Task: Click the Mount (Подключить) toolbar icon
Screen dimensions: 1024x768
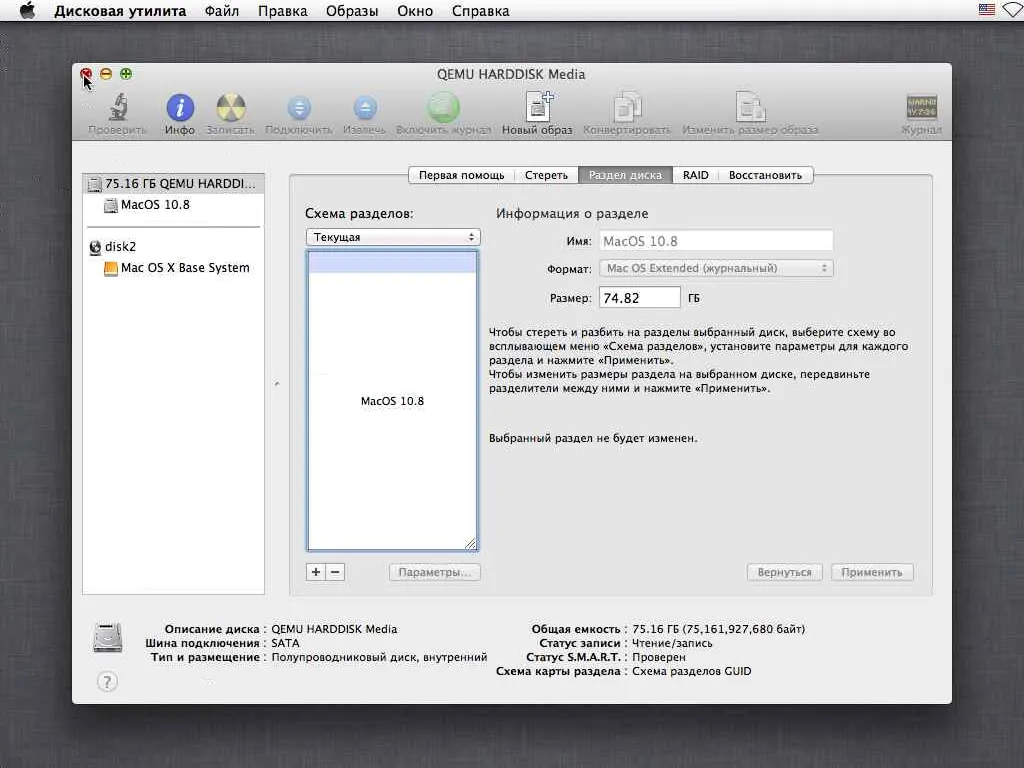Action: [299, 108]
